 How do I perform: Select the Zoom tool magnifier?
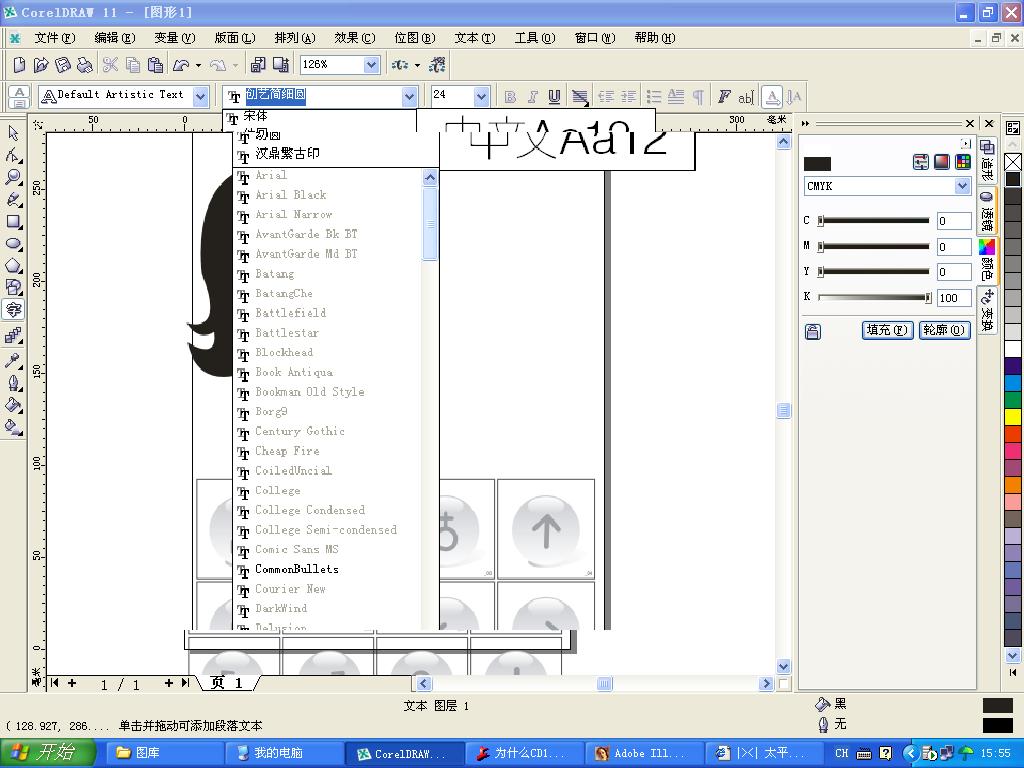pos(13,178)
